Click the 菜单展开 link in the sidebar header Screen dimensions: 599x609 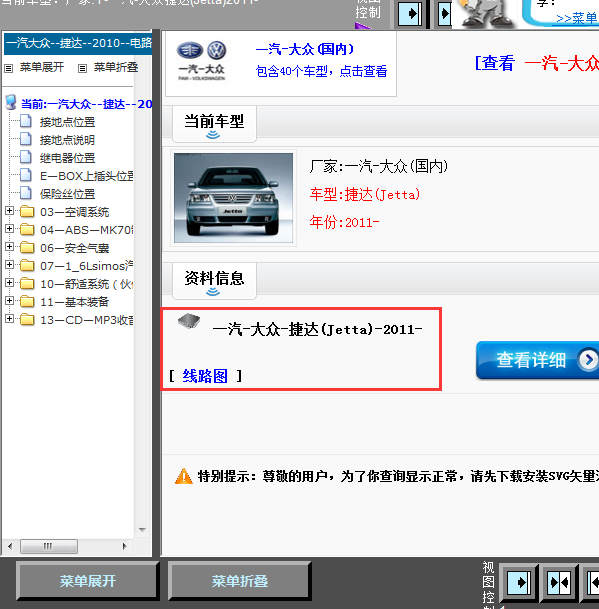pyautogui.click(x=42, y=67)
